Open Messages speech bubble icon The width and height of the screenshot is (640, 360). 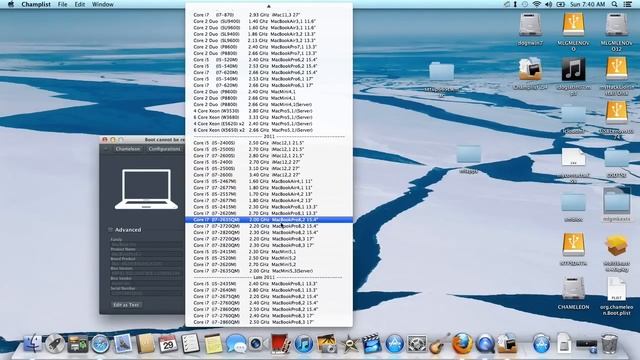236,344
